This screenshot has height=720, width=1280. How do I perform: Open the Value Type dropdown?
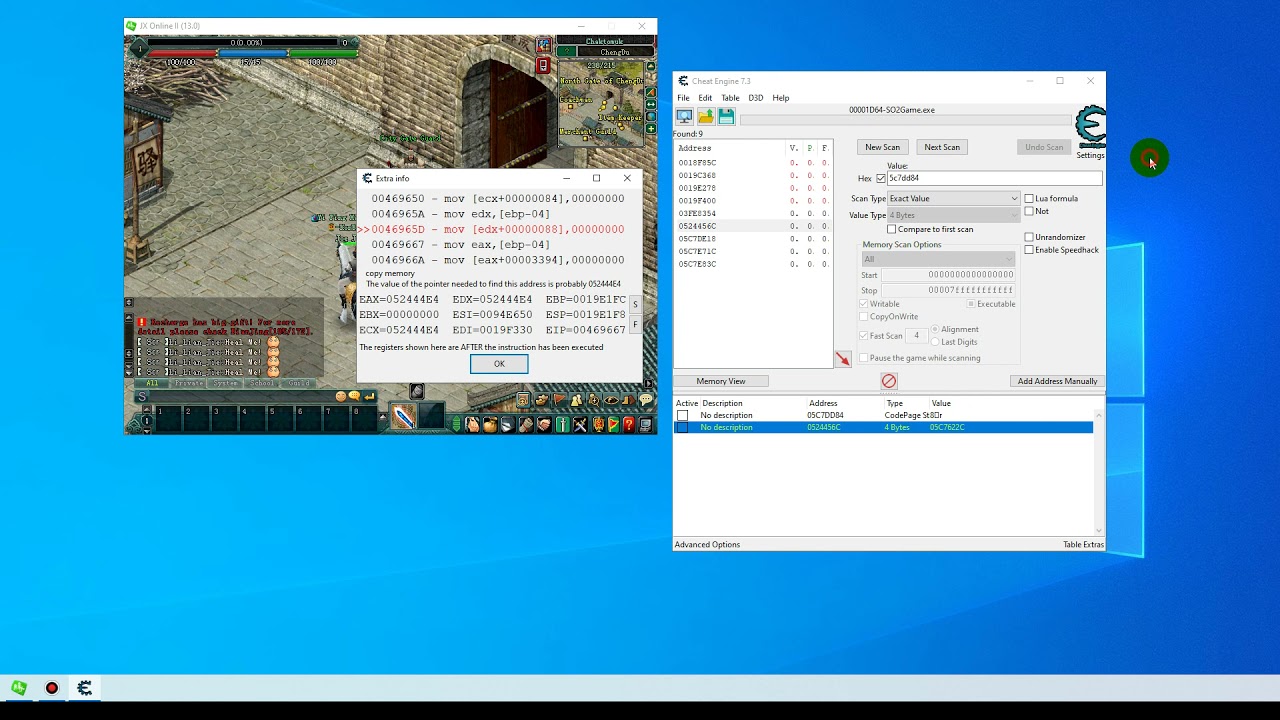point(953,215)
